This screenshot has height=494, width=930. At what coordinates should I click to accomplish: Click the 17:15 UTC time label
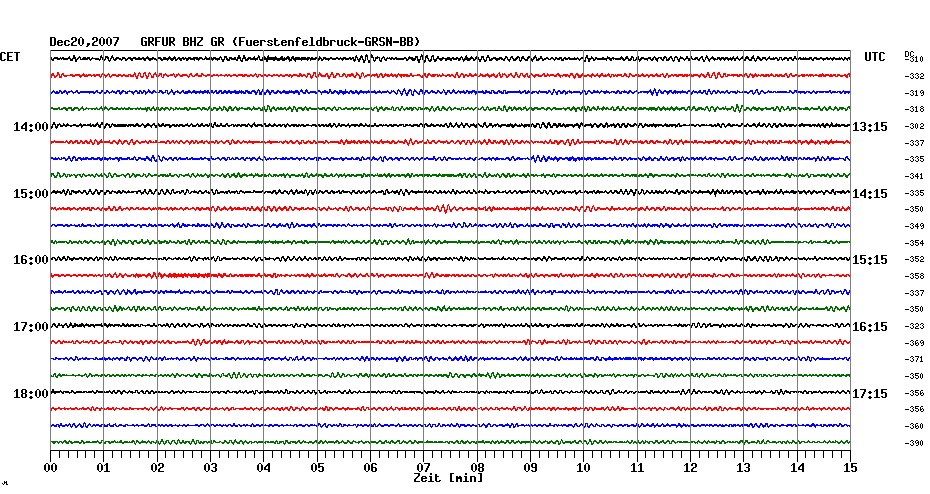[870, 394]
